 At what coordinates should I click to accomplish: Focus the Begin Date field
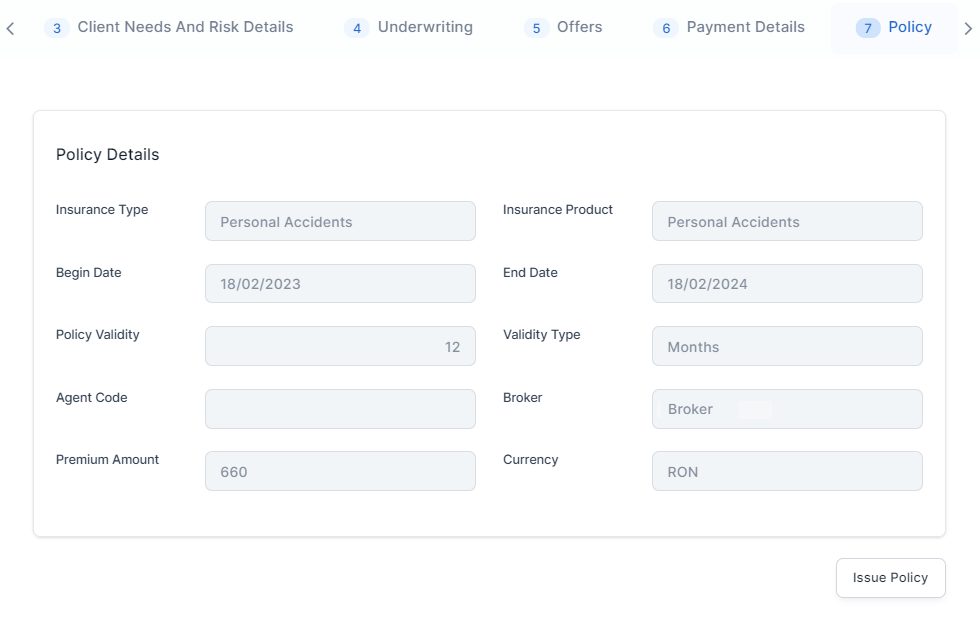click(340, 284)
